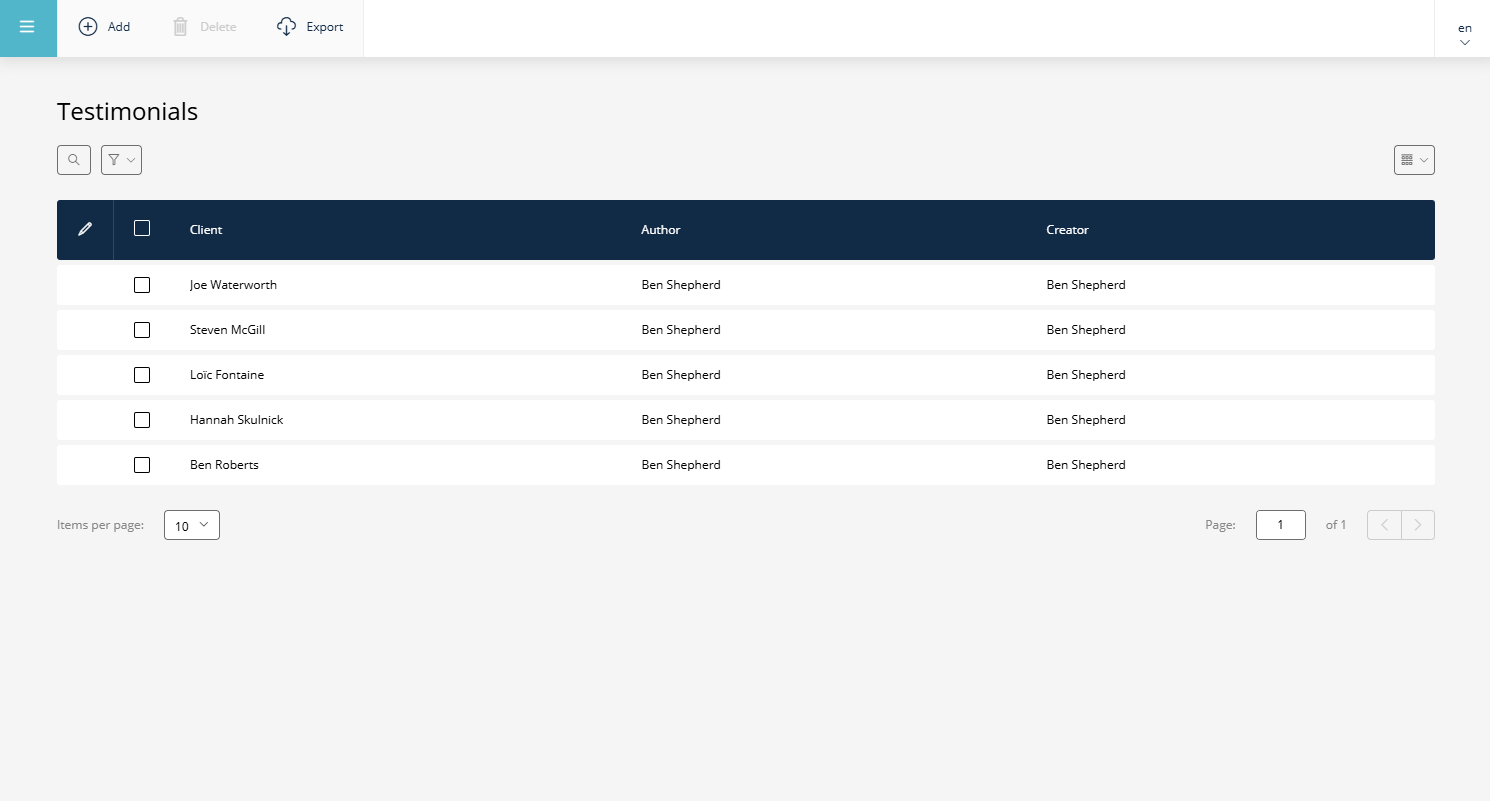
Task: Check the Joe Waterworth row checkbox
Action: click(x=142, y=285)
